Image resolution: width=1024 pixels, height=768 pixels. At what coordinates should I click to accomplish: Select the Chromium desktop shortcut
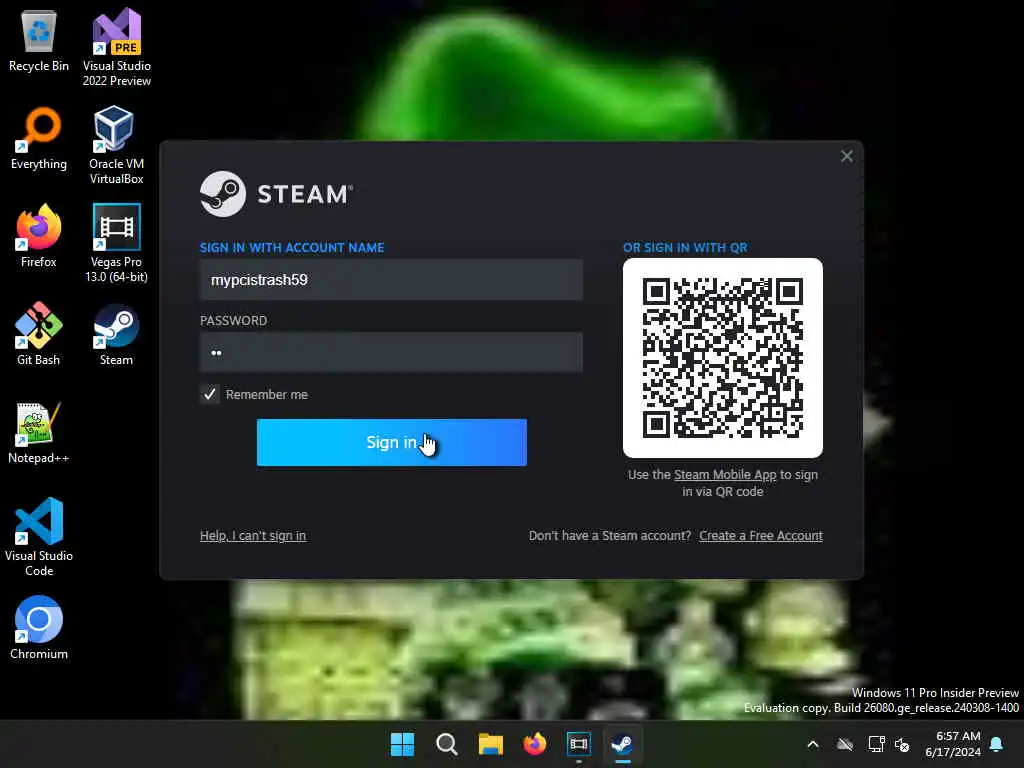39,628
